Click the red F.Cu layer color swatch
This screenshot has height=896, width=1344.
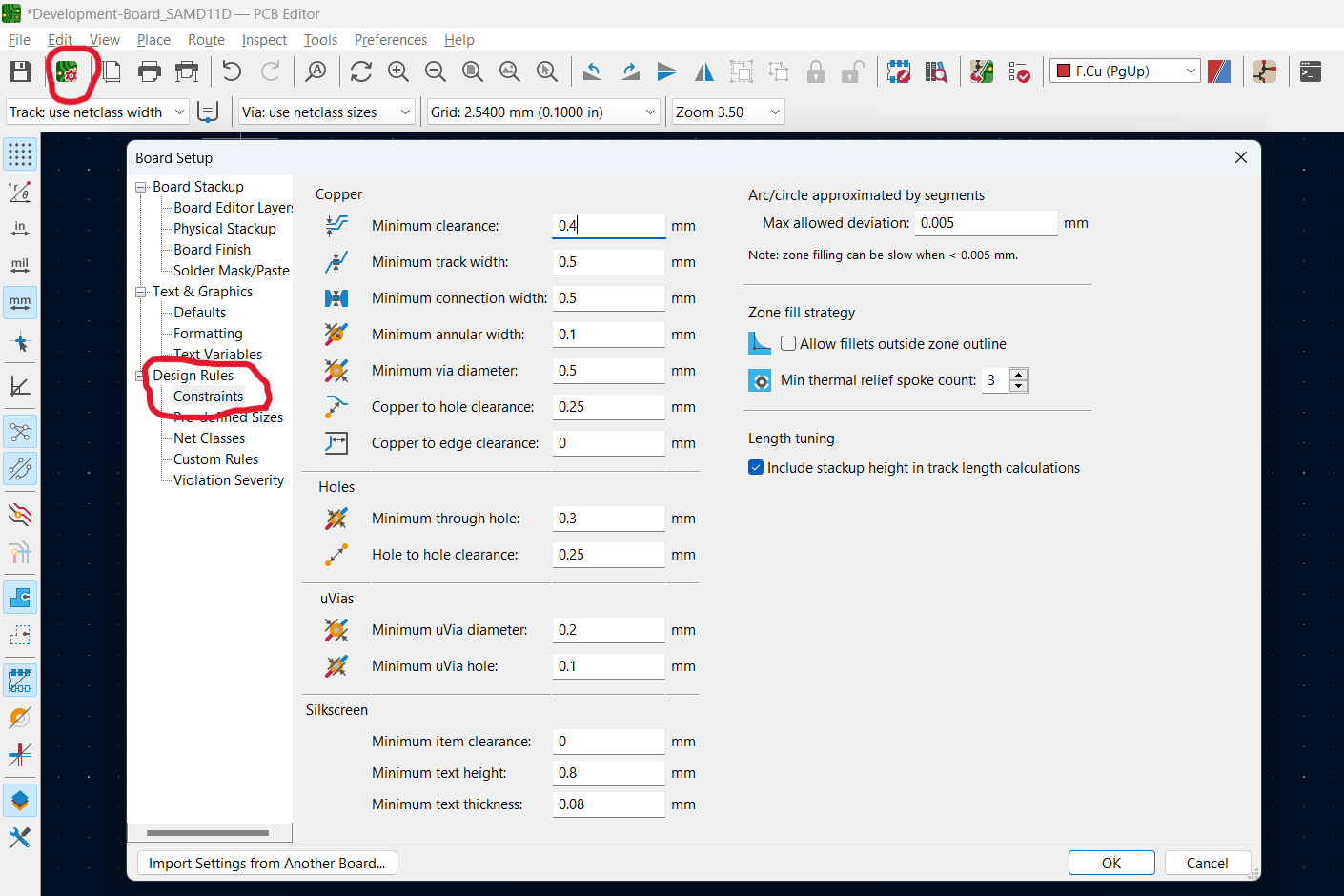click(1064, 71)
